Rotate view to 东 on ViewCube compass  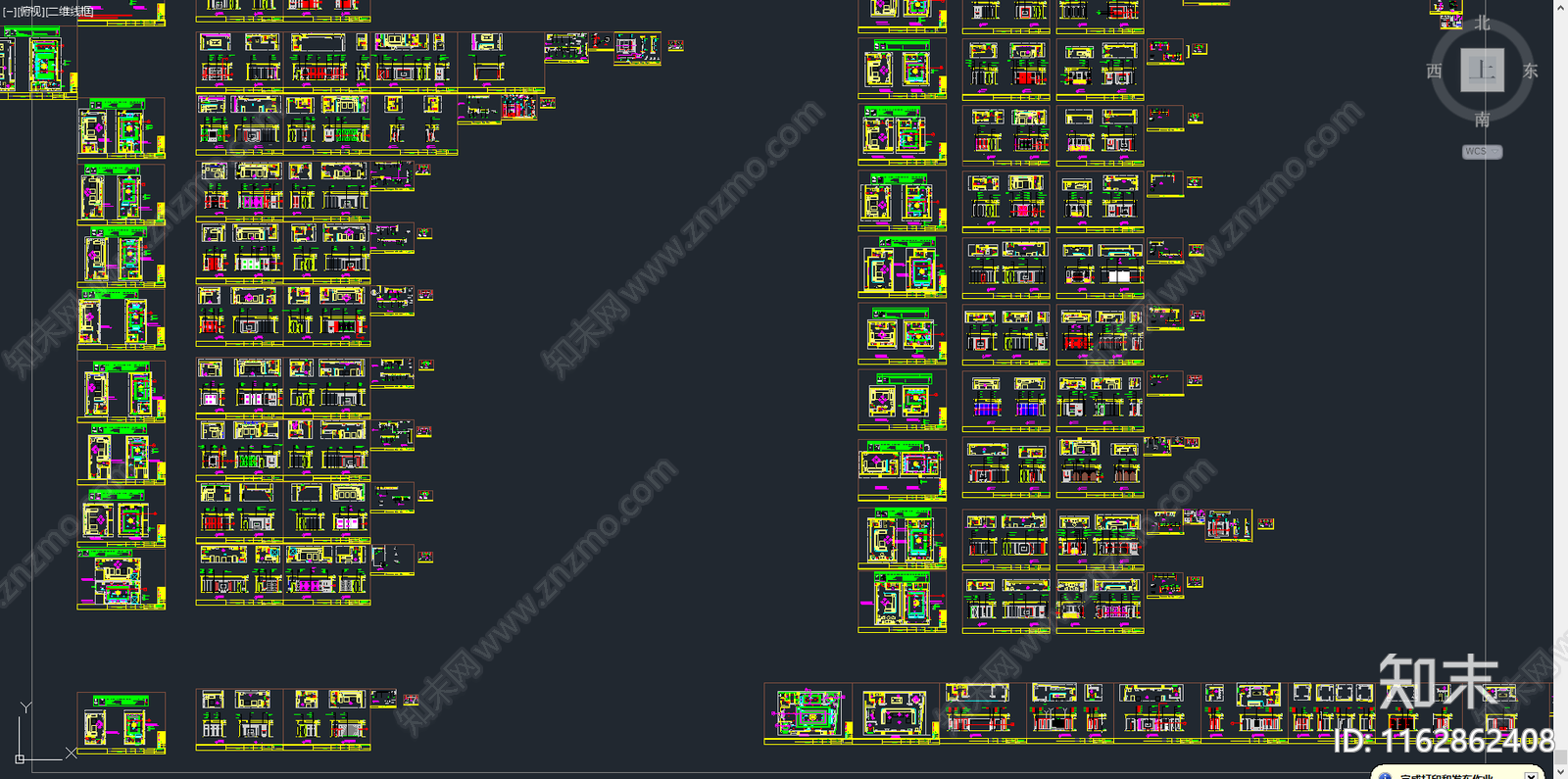point(1530,71)
